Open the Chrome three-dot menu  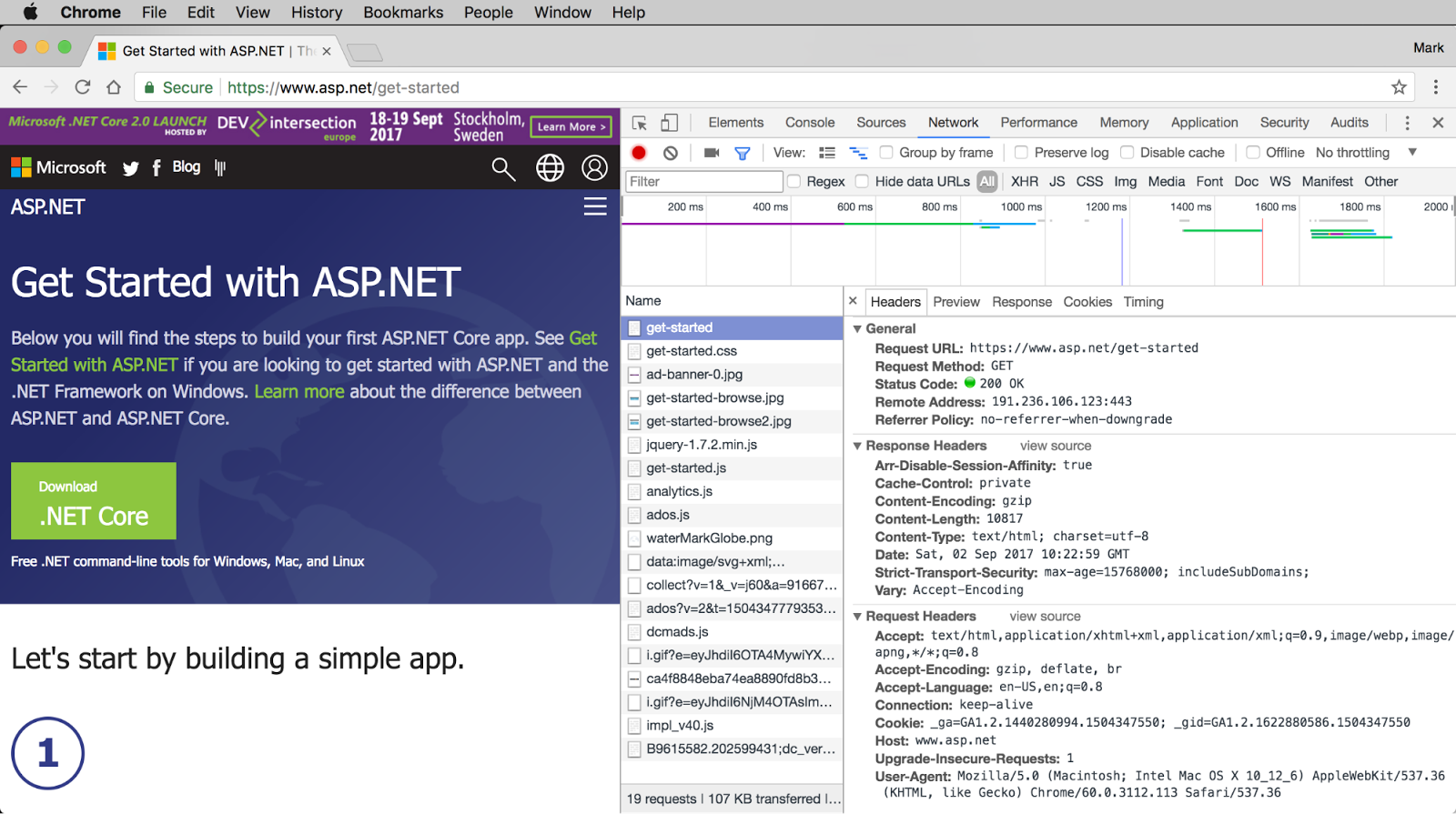pyautogui.click(x=1436, y=87)
